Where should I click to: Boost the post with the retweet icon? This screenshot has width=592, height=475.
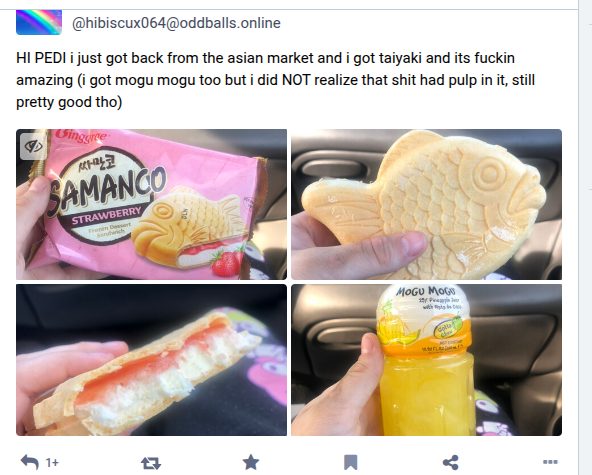[x=151, y=463]
